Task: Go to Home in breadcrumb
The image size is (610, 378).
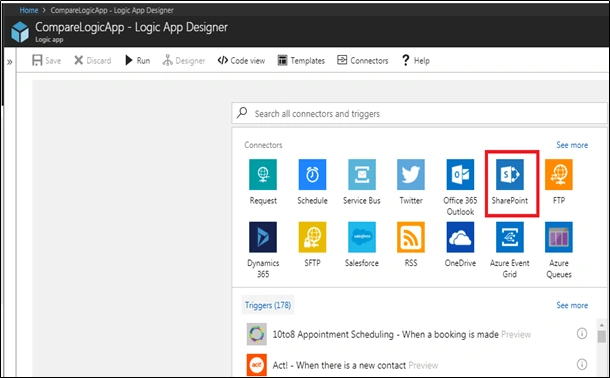Action: pyautogui.click(x=29, y=10)
